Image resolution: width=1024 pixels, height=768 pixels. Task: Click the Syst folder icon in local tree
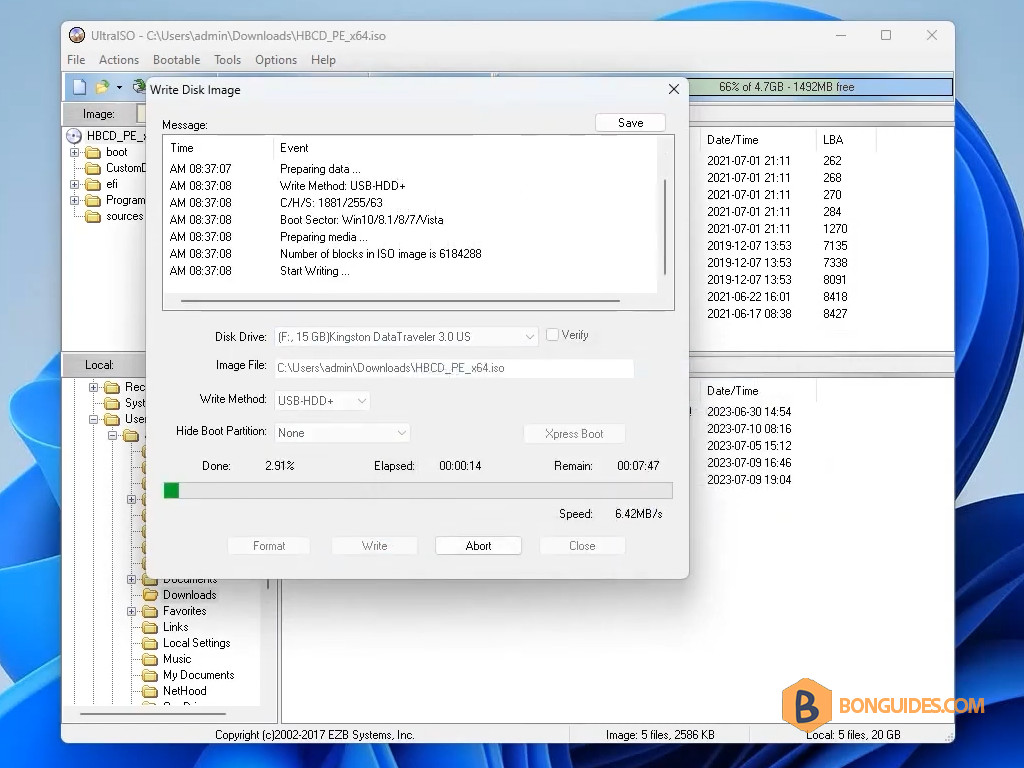(x=112, y=403)
